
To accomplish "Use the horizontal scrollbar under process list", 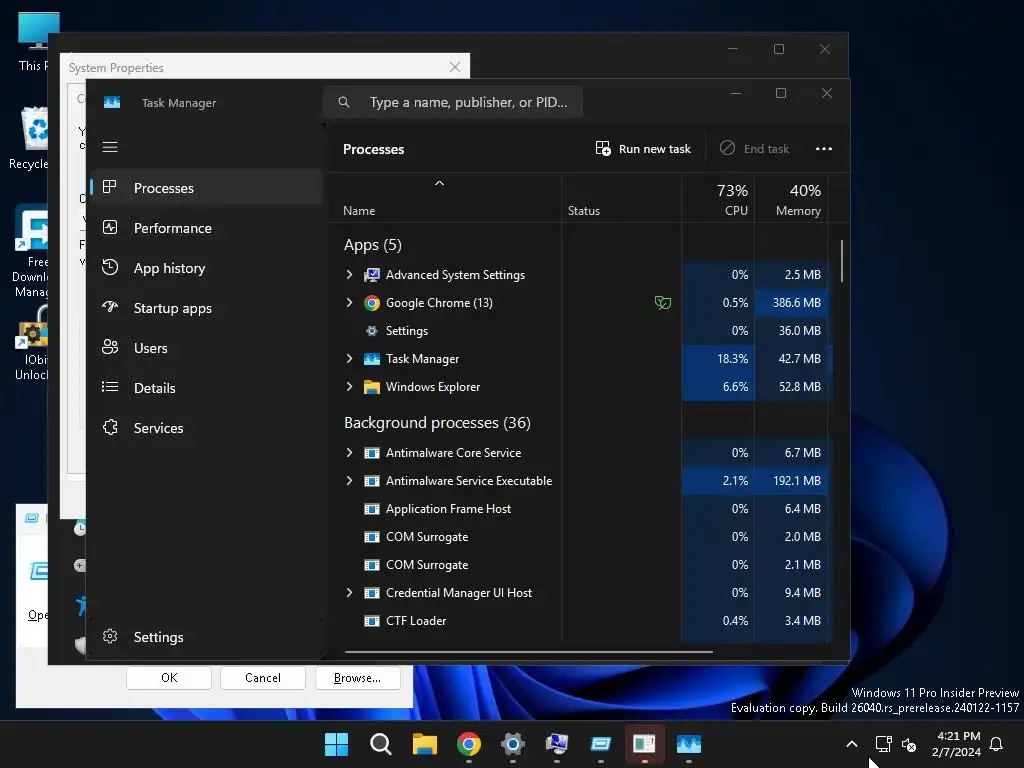I will (528, 651).
